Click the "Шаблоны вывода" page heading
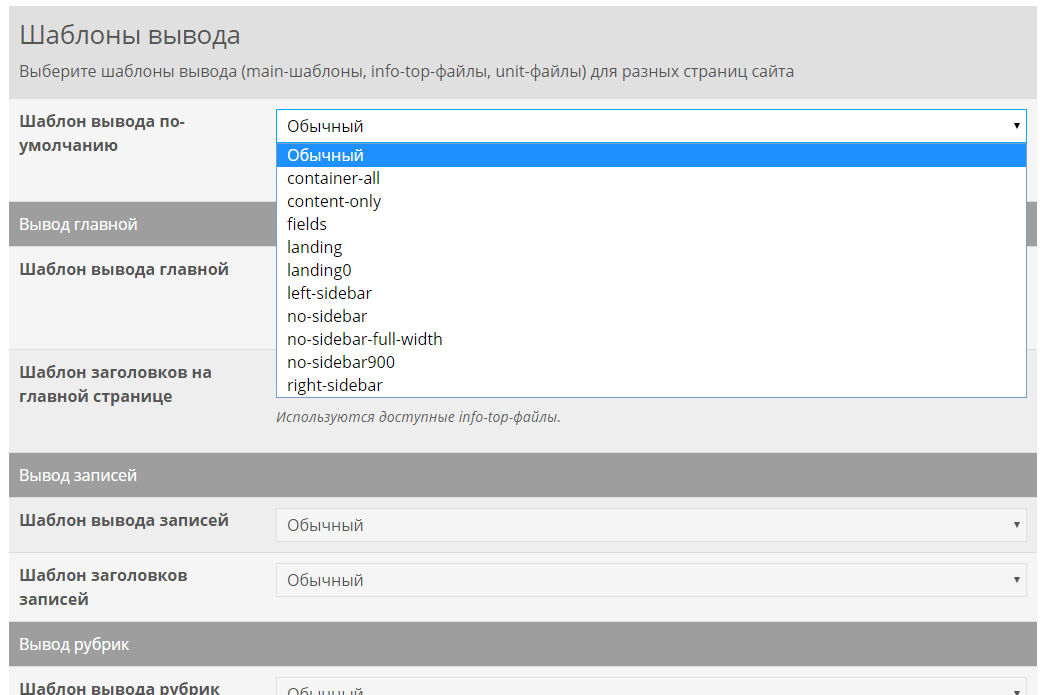This screenshot has height=695, width=1040. pos(130,36)
